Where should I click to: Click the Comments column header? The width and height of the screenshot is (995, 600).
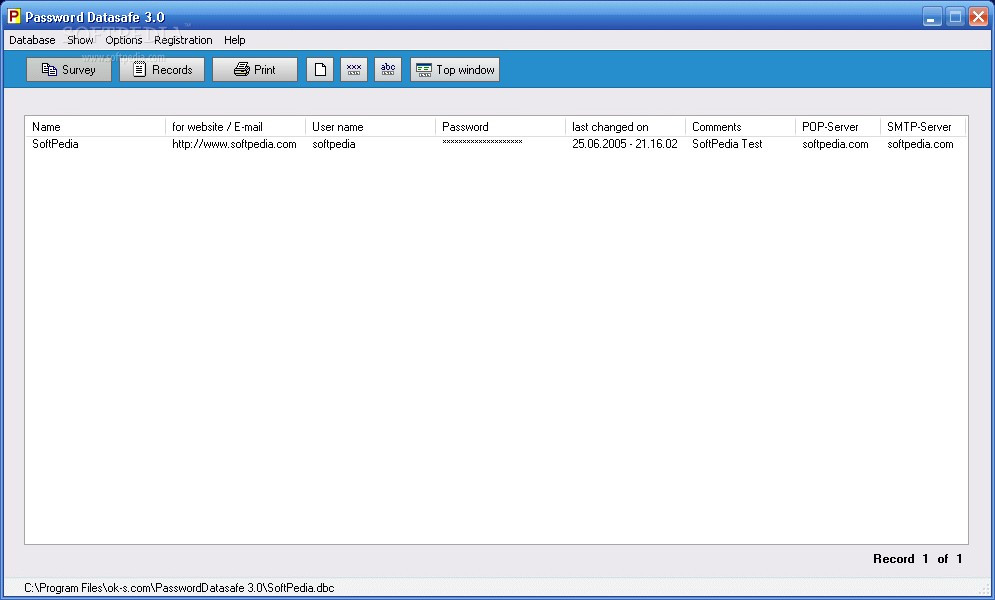pos(741,127)
